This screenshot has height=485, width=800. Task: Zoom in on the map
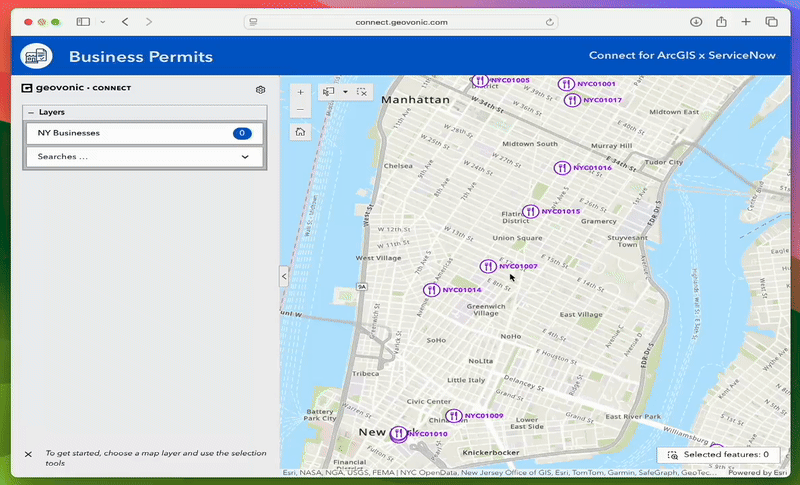[x=300, y=92]
